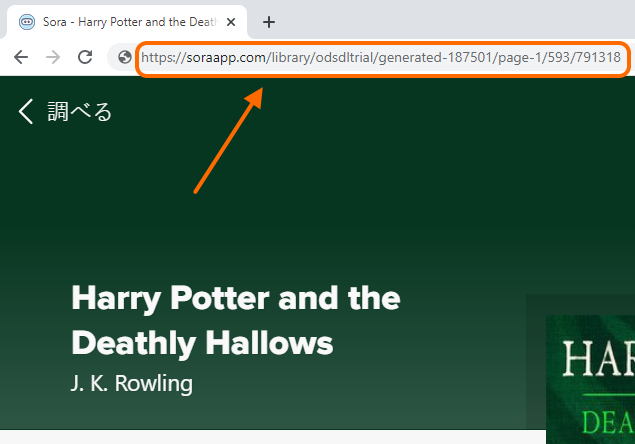The width and height of the screenshot is (635, 444).
Task: Close the Sora Harry Potter tab
Action: point(231,22)
